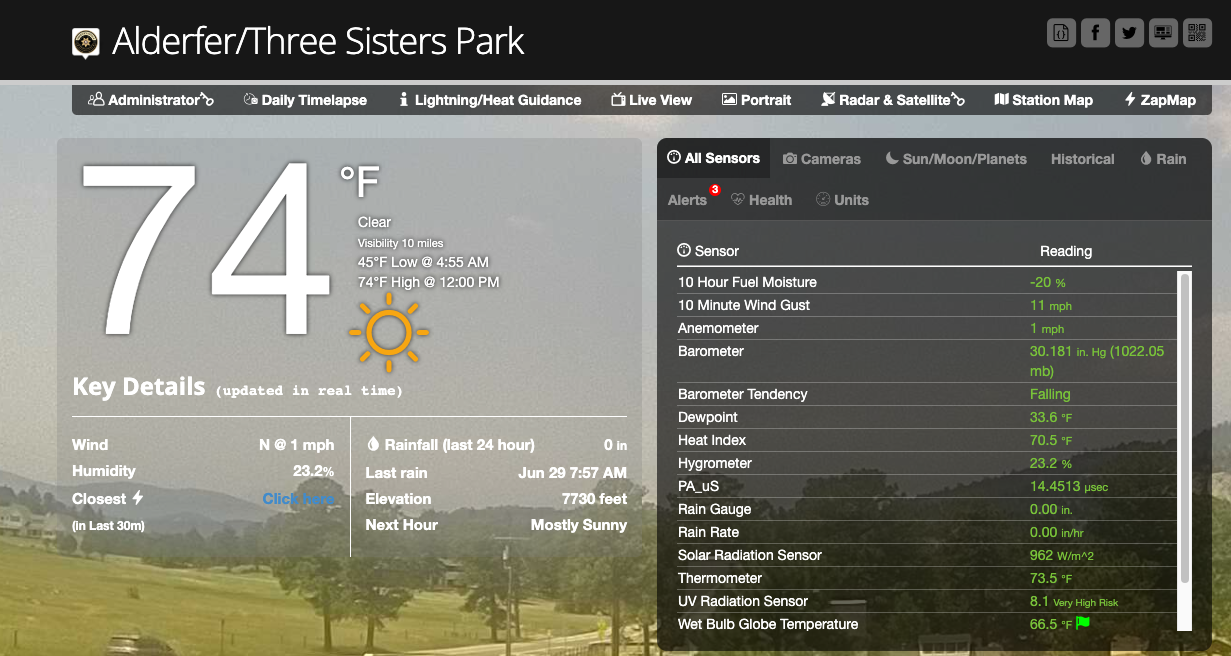This screenshot has width=1231, height=656.
Task: Select the 10 Minute Wind Gust row
Action: pyautogui.click(x=927, y=305)
